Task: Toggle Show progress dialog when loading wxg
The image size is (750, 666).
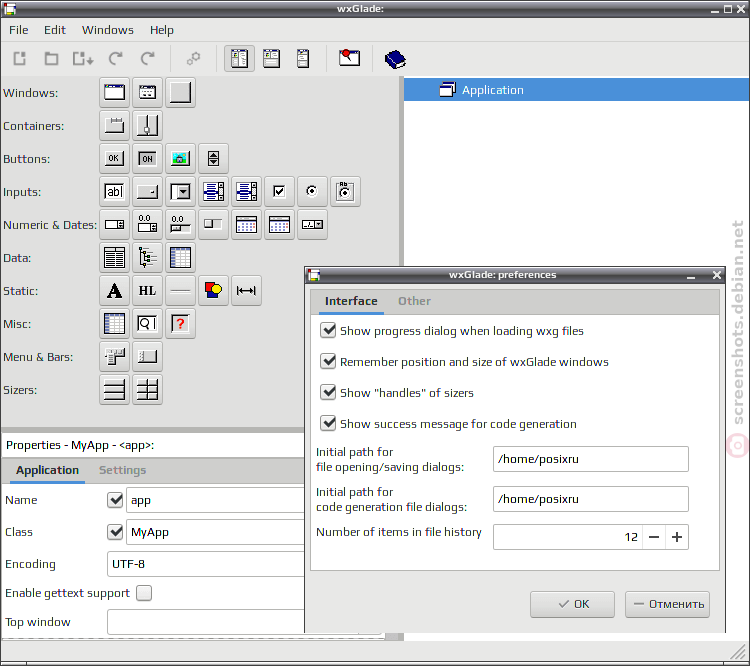Action: tap(328, 330)
